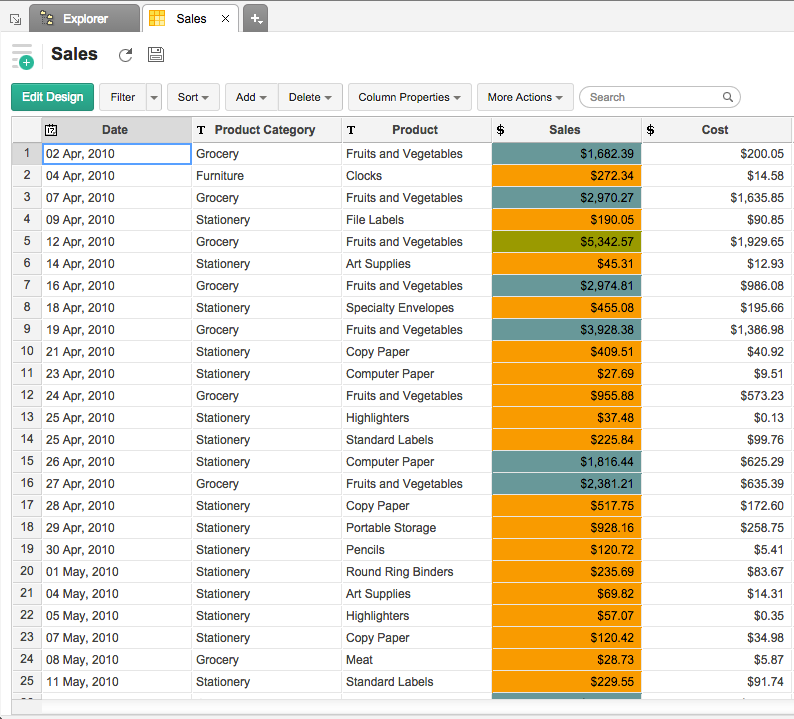
Task: Click the text type icon in the Product Category header
Action: click(201, 130)
